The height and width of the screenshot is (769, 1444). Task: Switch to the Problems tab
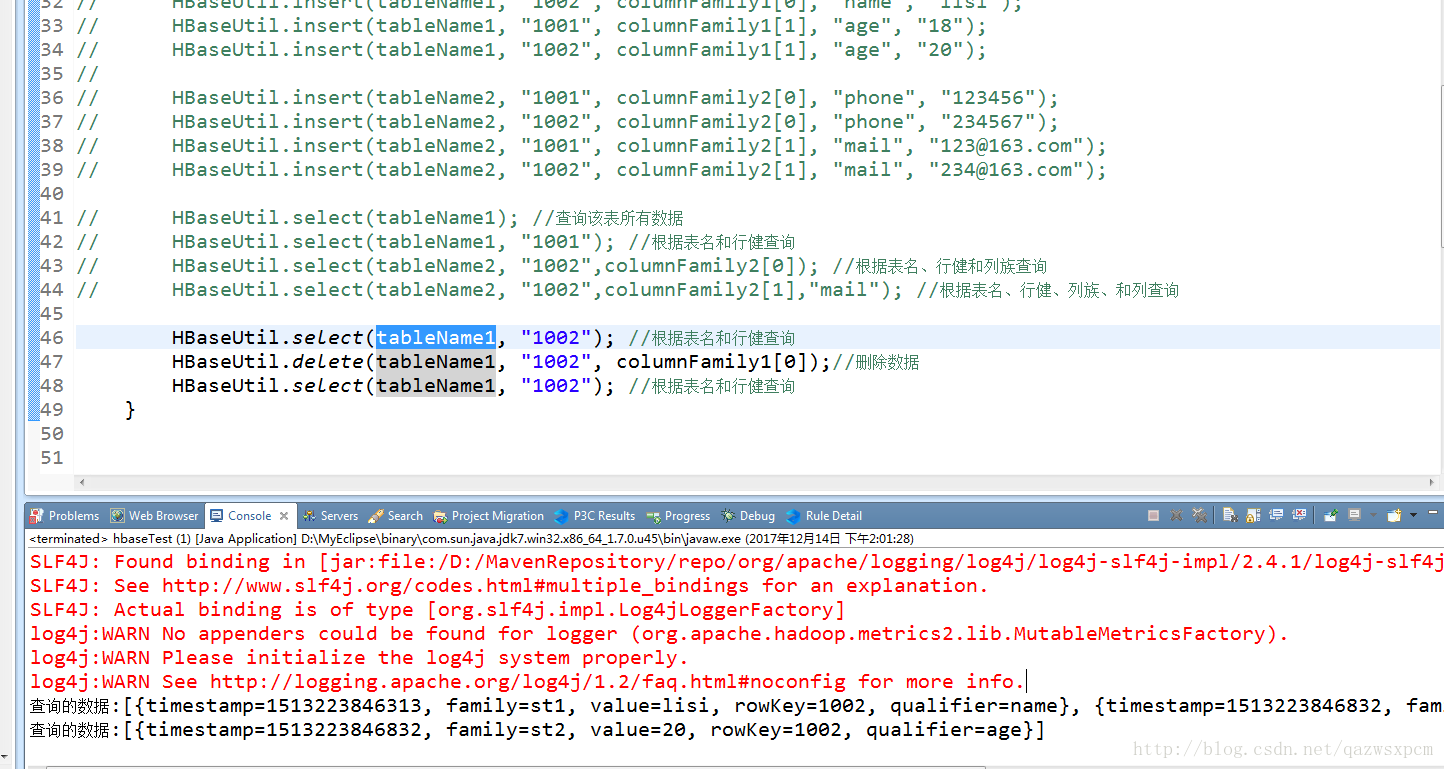[65, 516]
